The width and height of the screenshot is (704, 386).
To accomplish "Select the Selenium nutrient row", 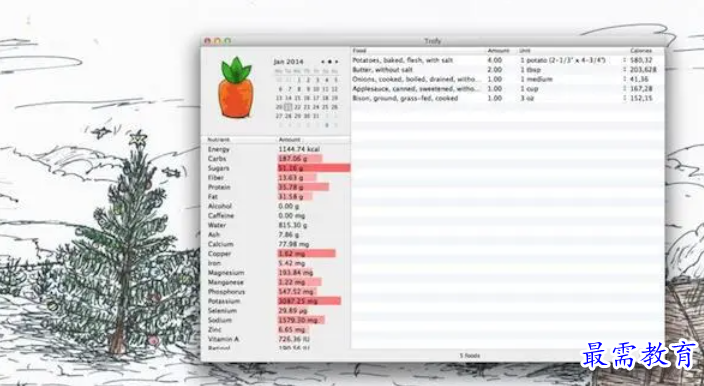I will tap(276, 311).
